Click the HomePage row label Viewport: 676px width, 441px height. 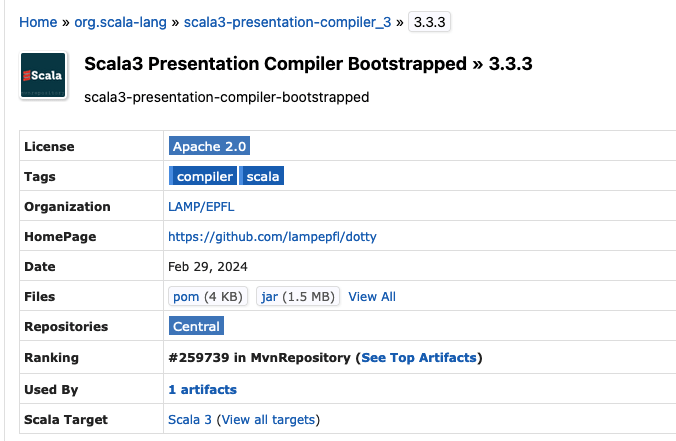click(60, 237)
